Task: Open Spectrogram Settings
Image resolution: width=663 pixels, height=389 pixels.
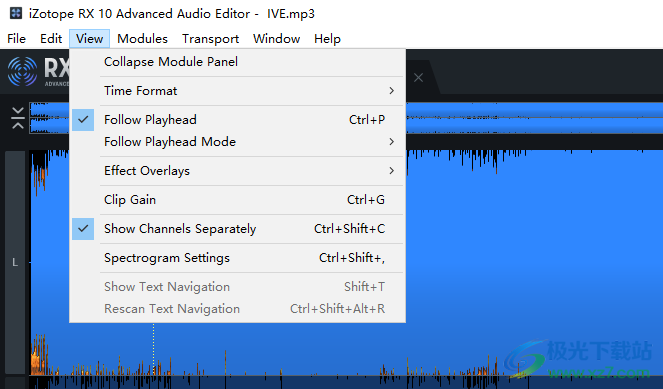Action: (x=237, y=258)
